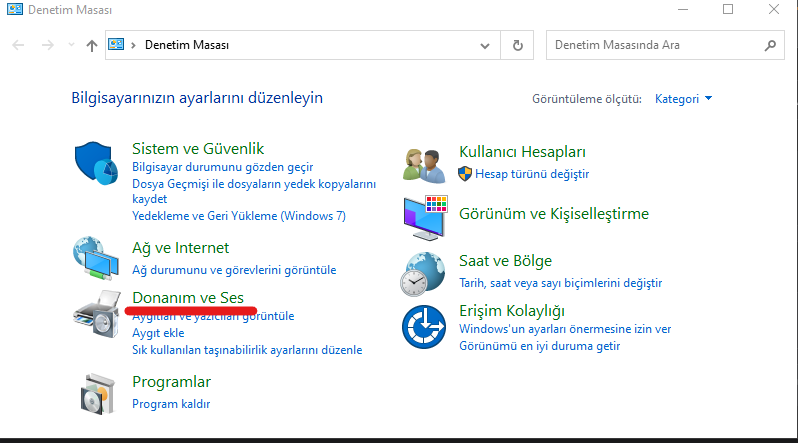The image size is (798, 443).
Task: Click the Program kaldır link
Action: coord(171,404)
